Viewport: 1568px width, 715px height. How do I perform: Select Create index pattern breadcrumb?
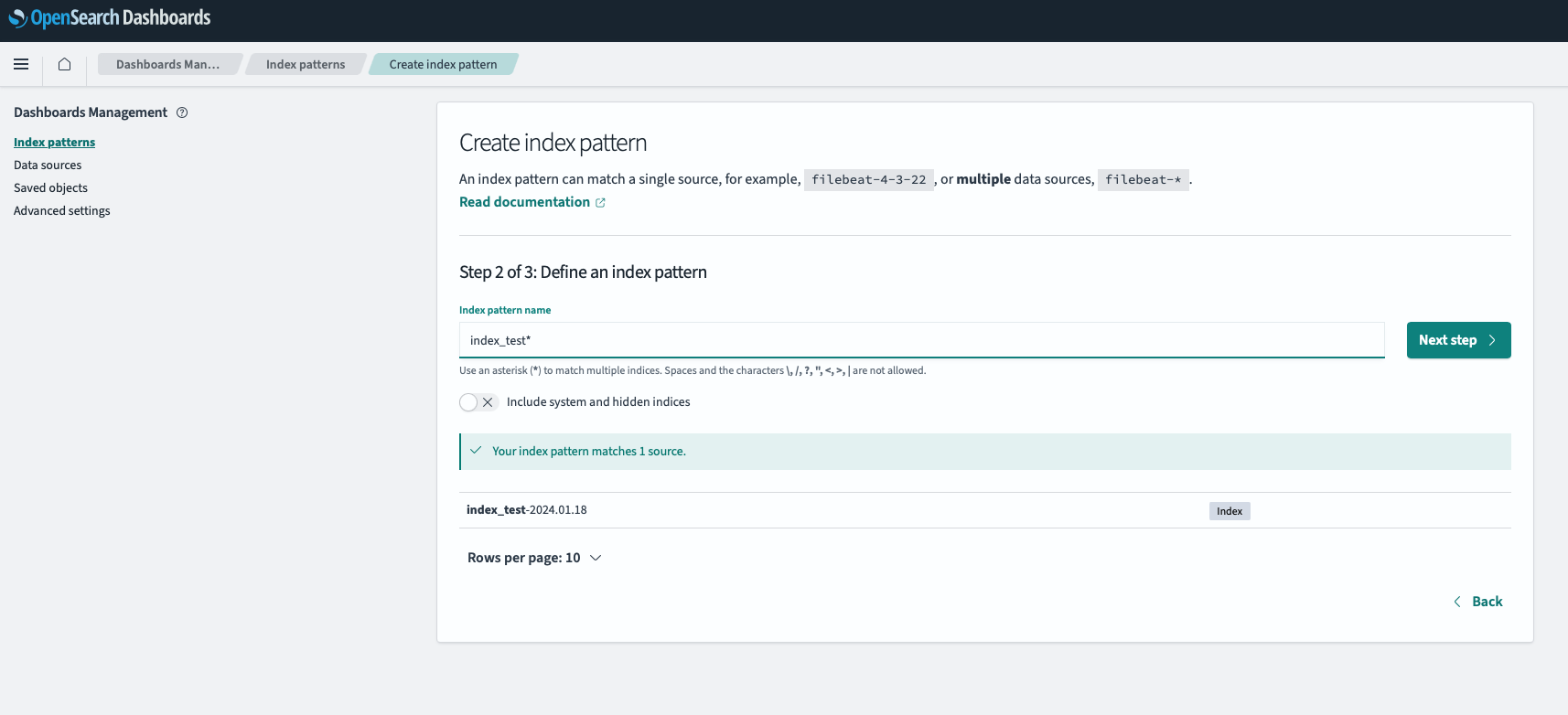pyautogui.click(x=444, y=64)
